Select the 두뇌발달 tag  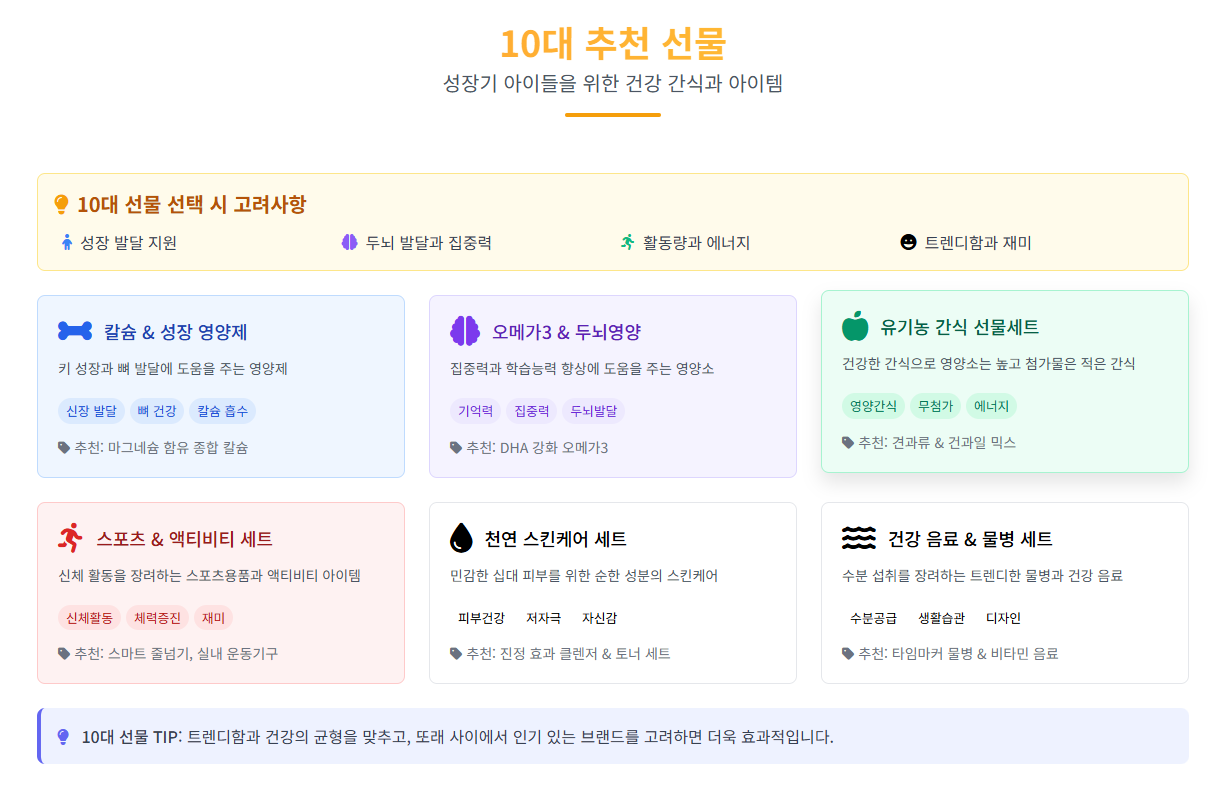[x=594, y=411]
